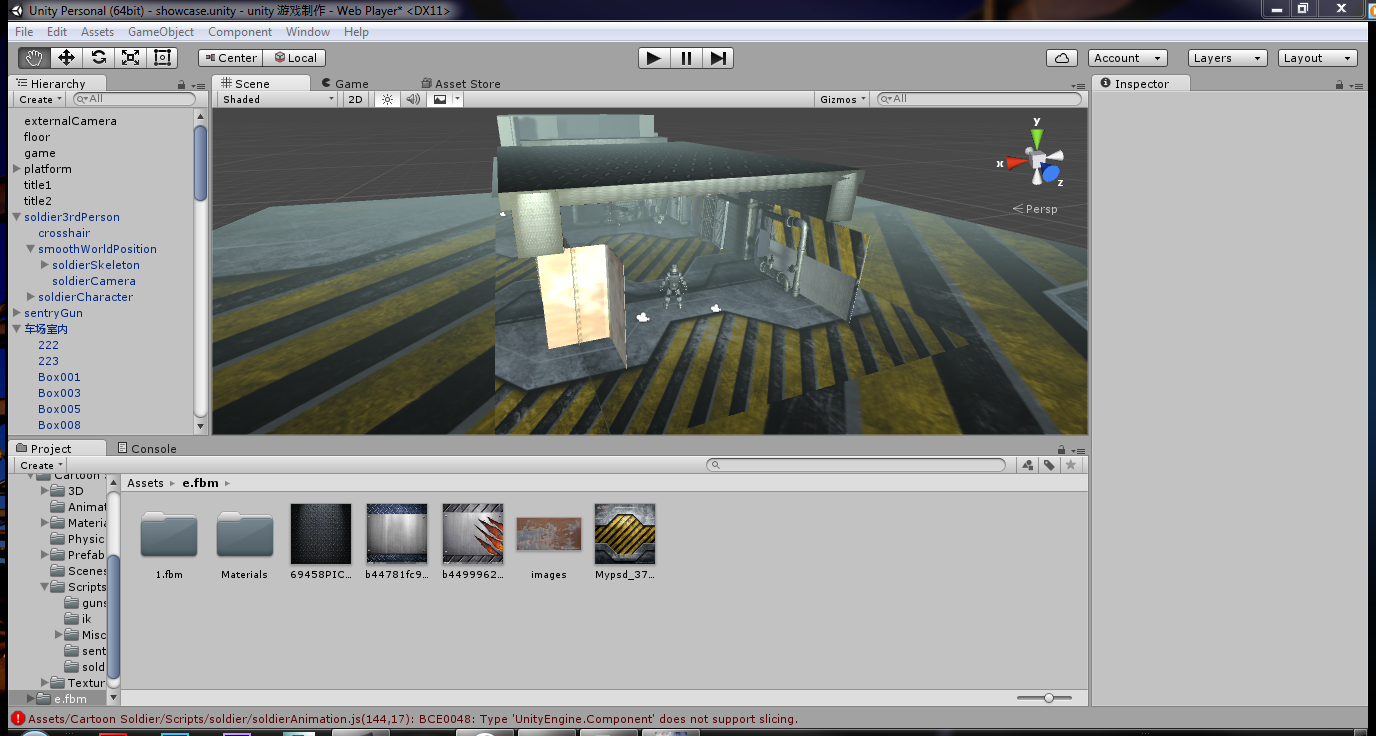1376x736 pixels.
Task: Expand the platform object in Hierarchy
Action: point(17,169)
